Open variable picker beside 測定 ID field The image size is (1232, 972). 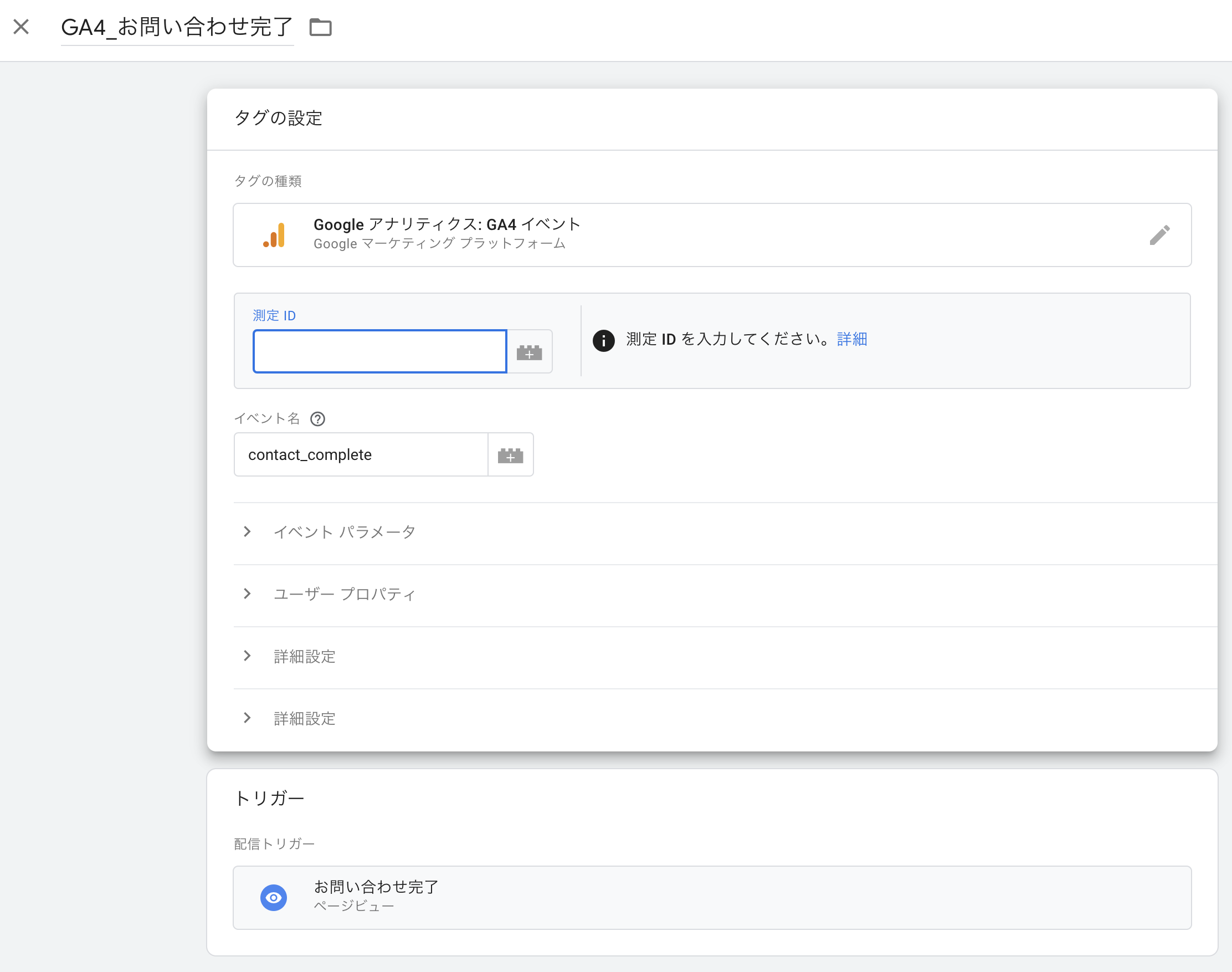(x=530, y=352)
